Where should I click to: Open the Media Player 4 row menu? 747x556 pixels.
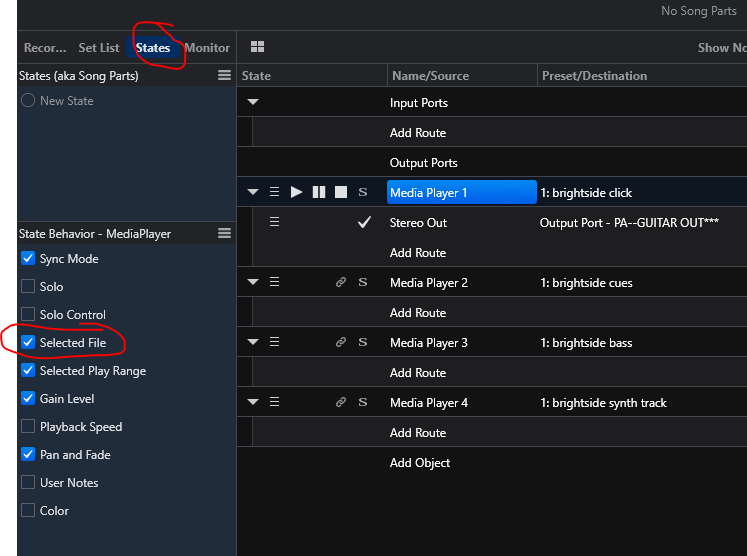coord(274,403)
